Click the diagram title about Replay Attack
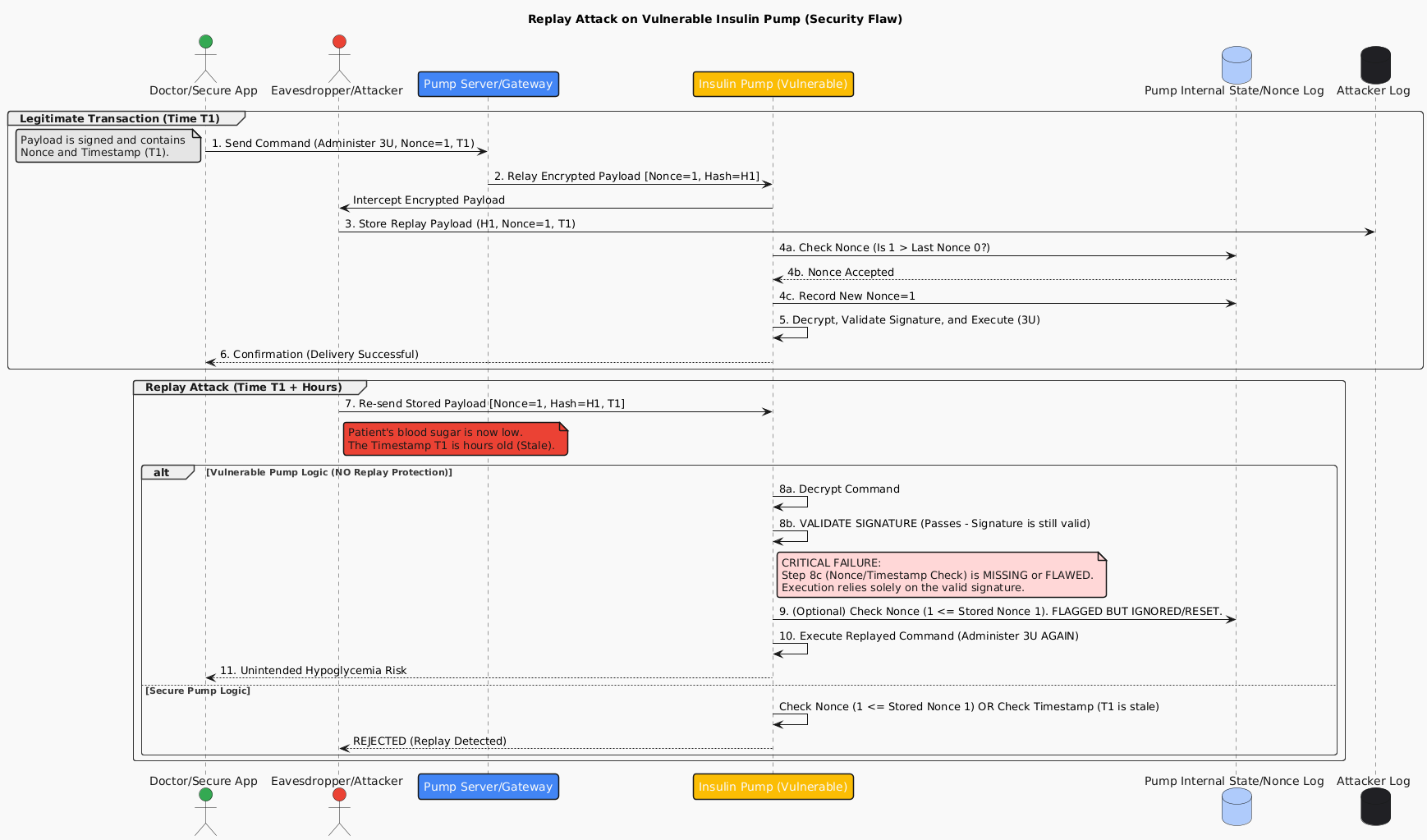Image resolution: width=1427 pixels, height=840 pixels. pos(714,19)
